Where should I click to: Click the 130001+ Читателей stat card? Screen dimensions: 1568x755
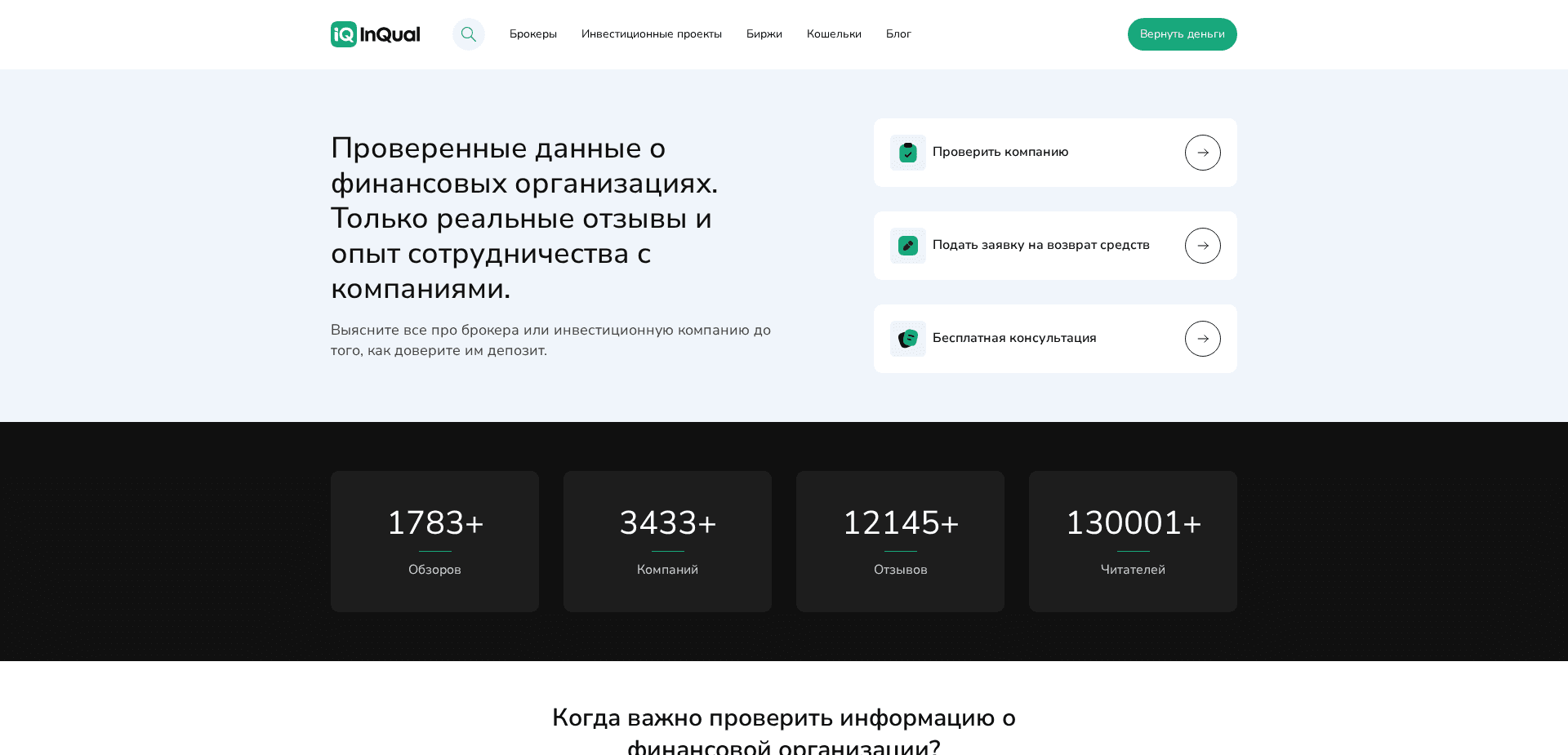click(x=1133, y=541)
